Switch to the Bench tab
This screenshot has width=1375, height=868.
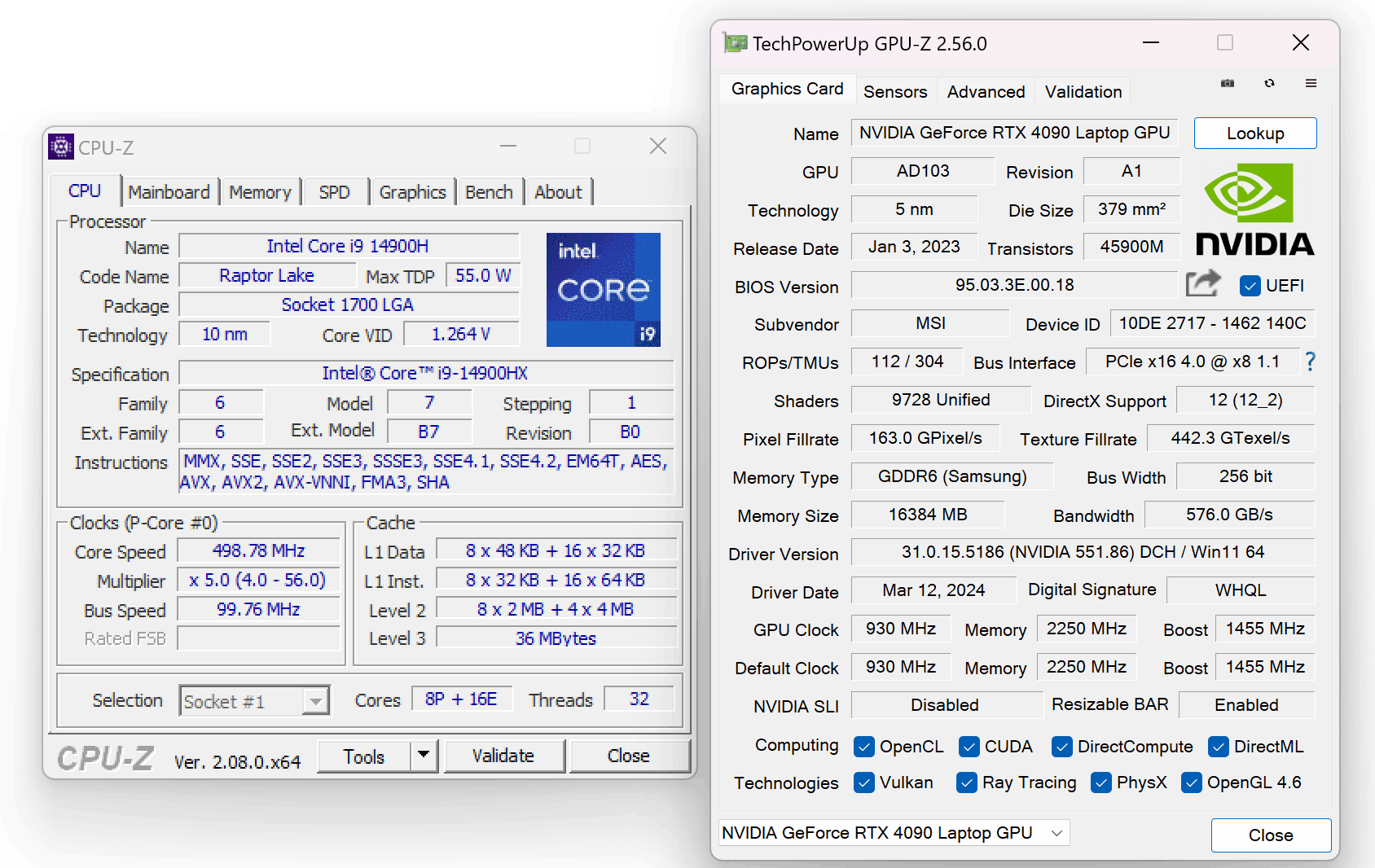[489, 192]
